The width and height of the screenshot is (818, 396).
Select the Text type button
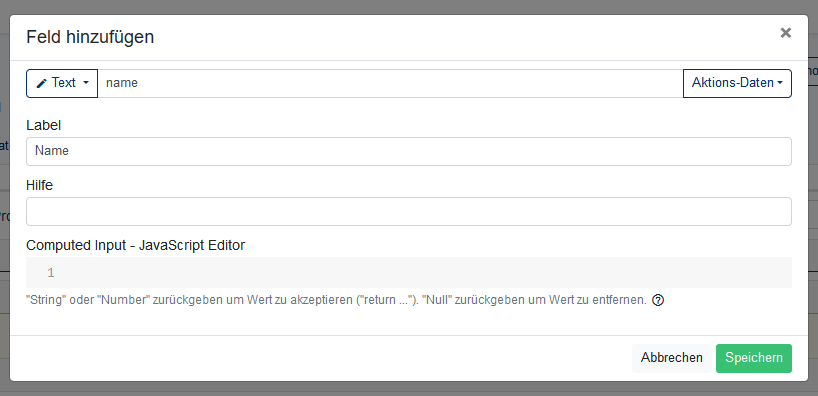pos(62,83)
